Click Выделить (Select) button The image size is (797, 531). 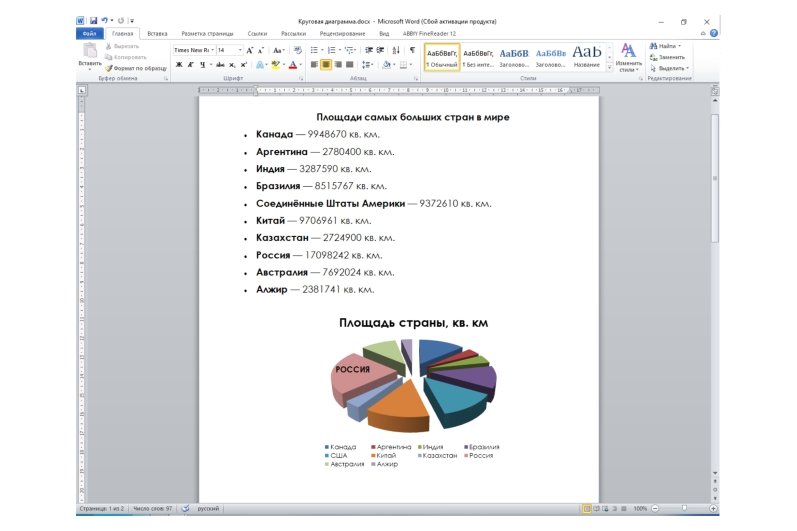669,68
